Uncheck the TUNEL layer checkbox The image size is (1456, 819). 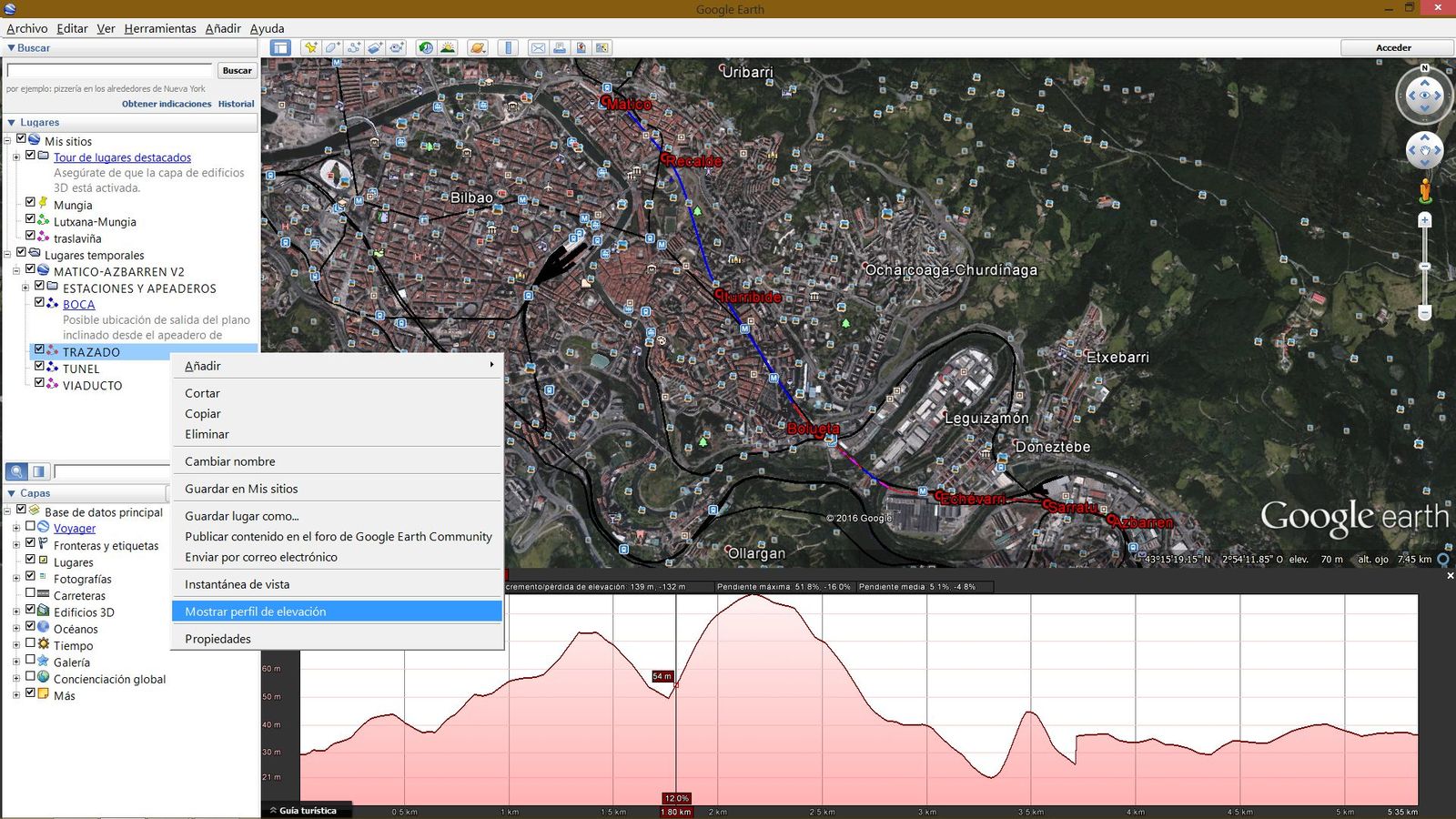(39, 366)
